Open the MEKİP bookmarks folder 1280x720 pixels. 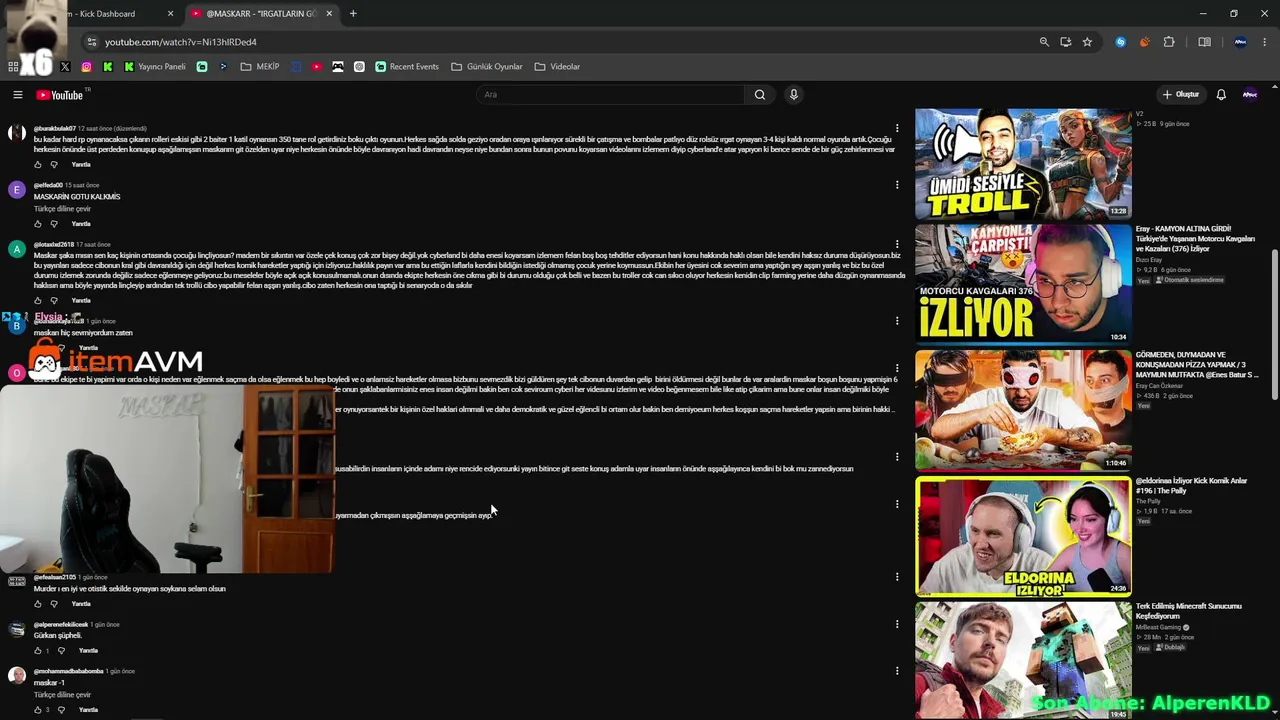(260, 67)
